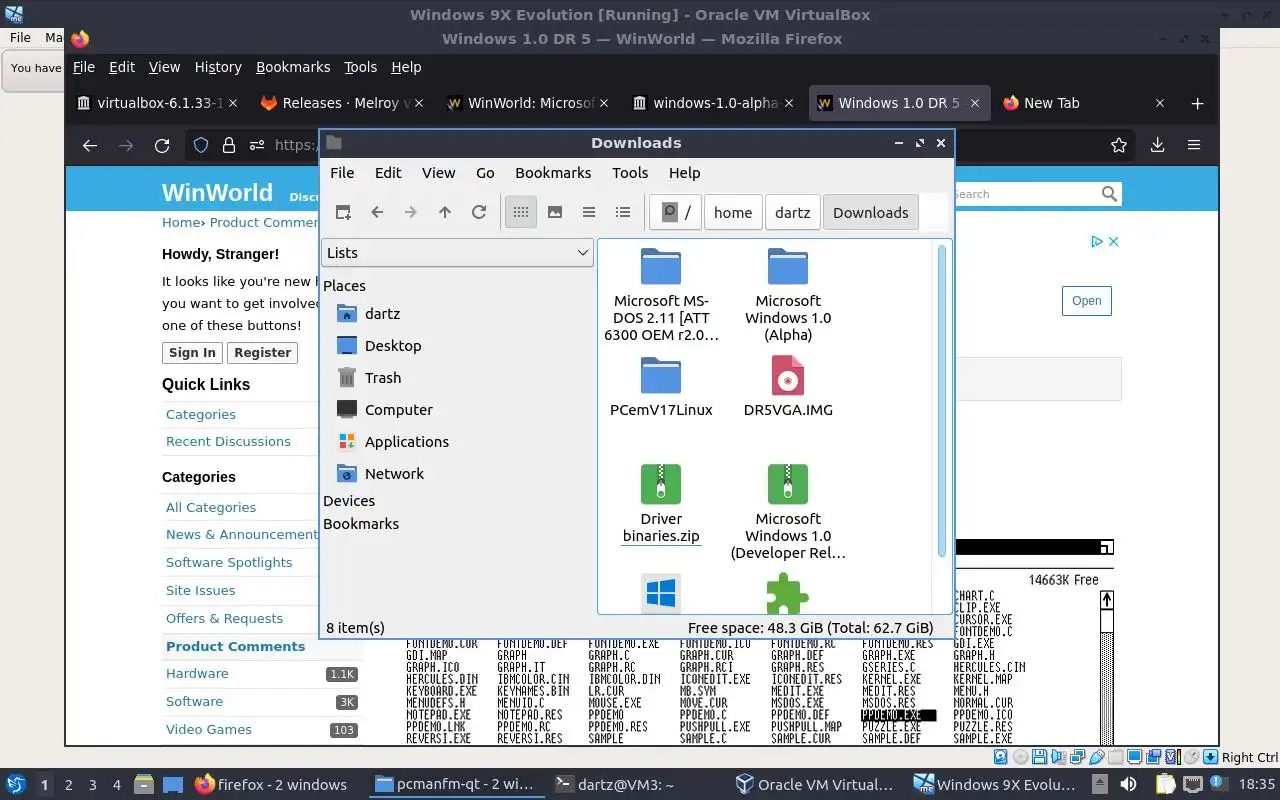
Task: Open the root path button in breadcrumb
Action: tap(676, 212)
